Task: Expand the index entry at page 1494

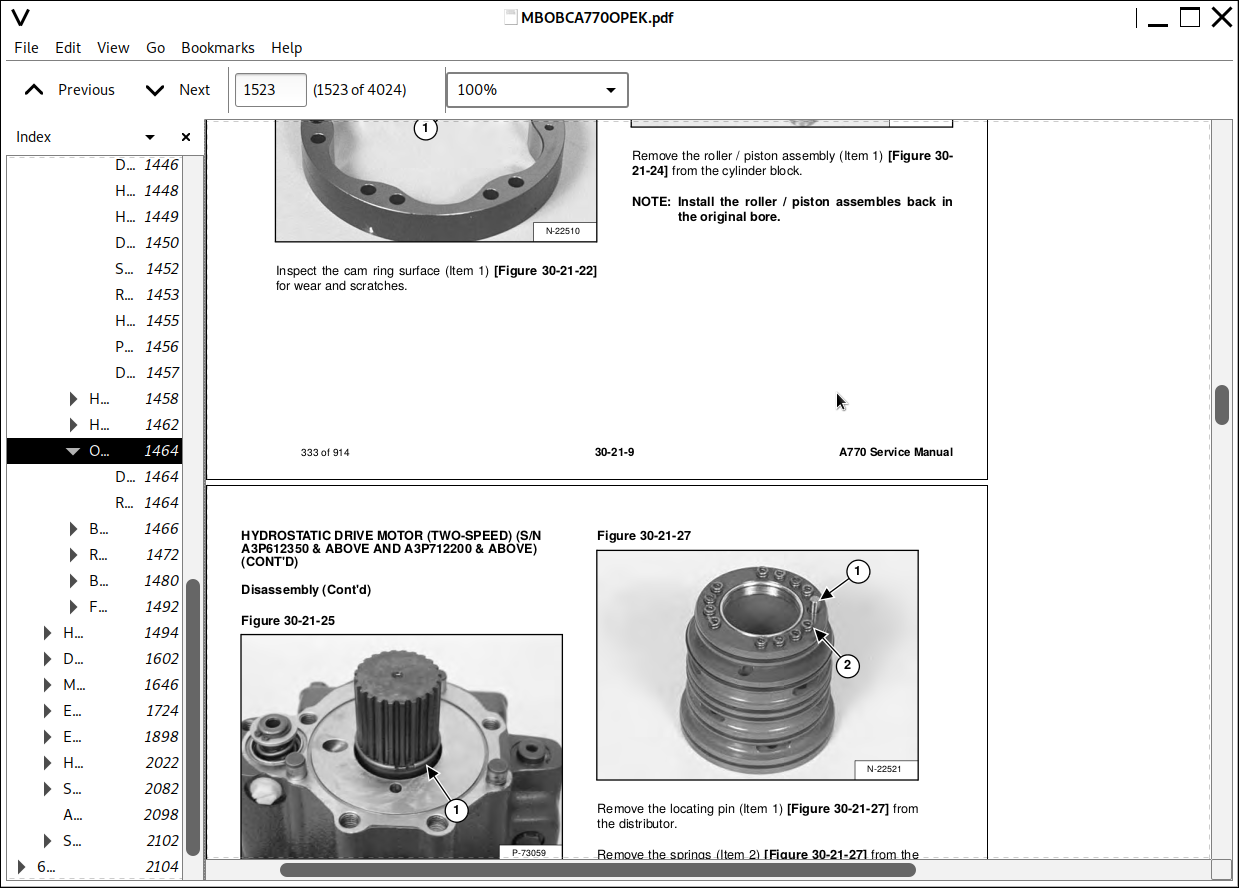Action: click(x=47, y=633)
